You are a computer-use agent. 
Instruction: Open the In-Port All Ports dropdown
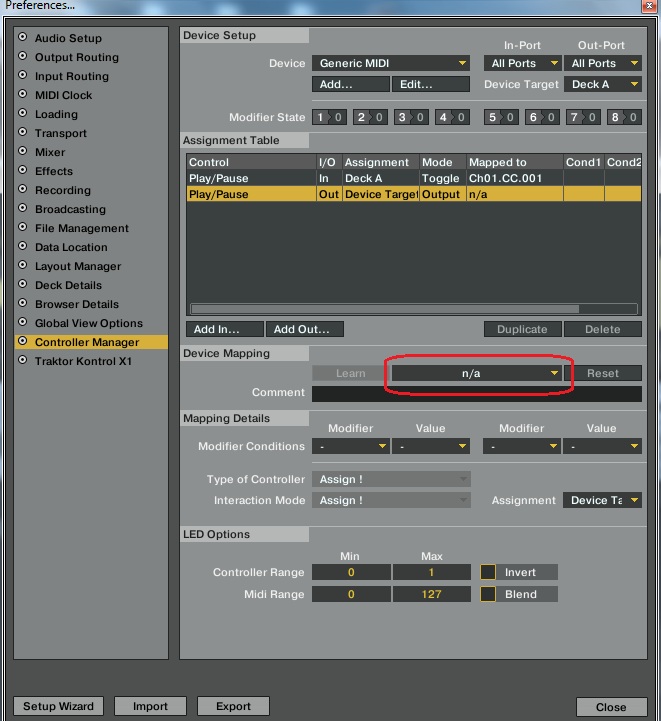522,63
